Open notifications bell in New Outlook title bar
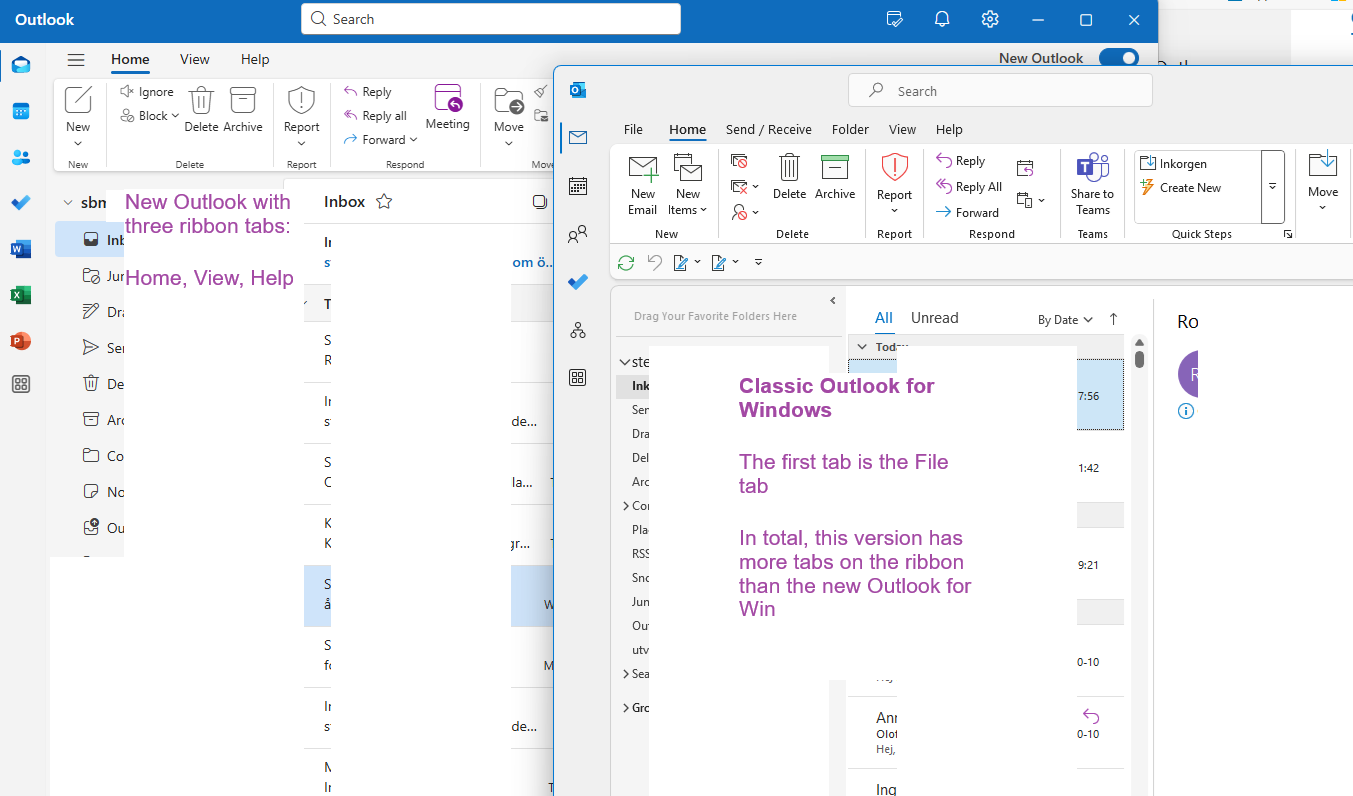This screenshot has height=796, width=1353. [x=942, y=19]
